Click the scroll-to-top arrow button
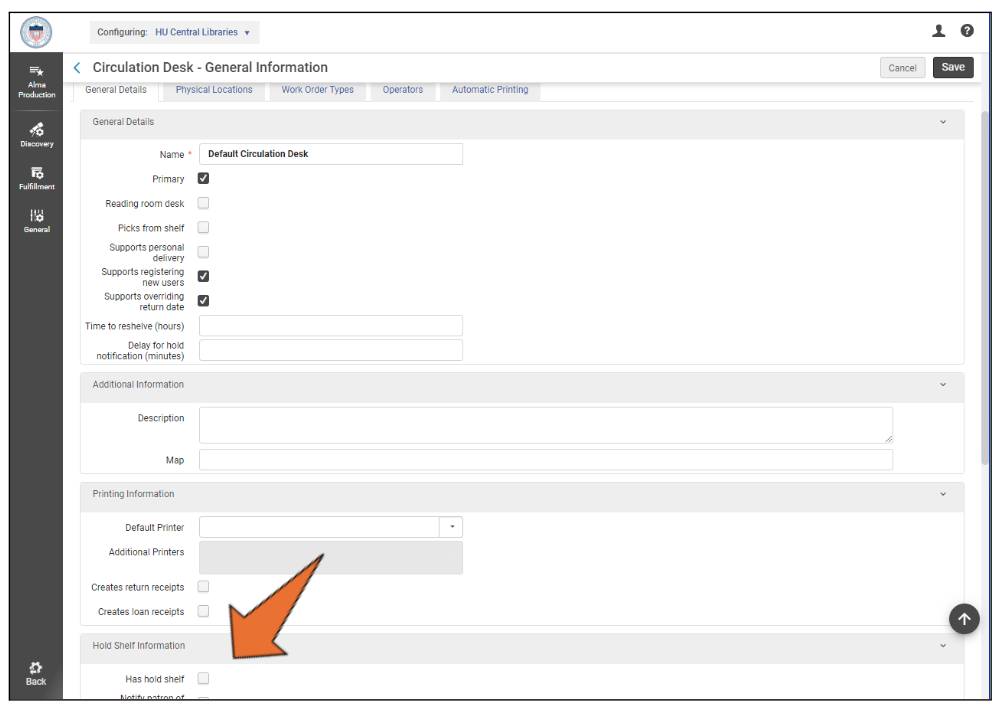This screenshot has height=713, width=1005. 963,619
